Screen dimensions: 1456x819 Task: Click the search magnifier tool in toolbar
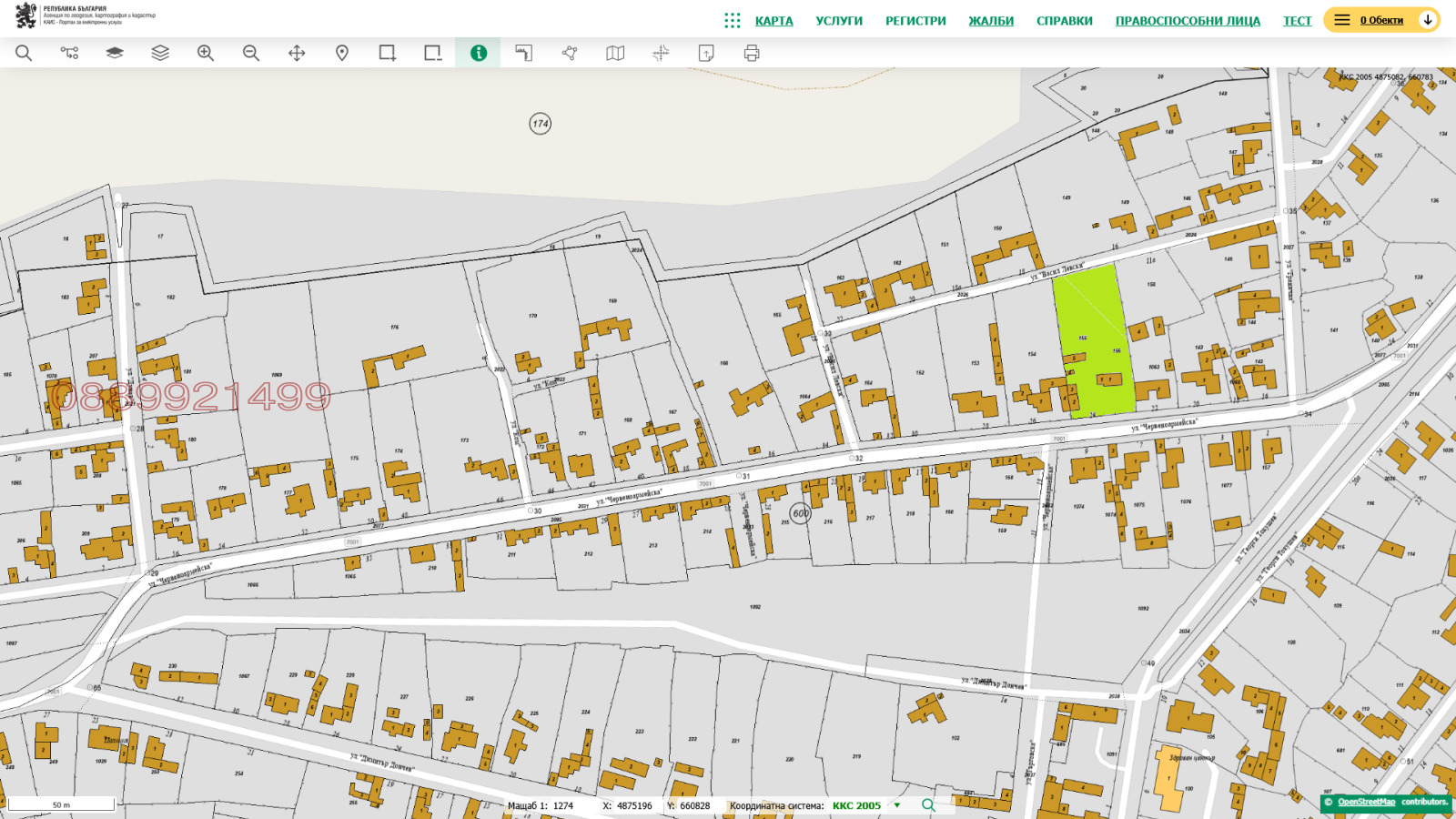(x=24, y=53)
